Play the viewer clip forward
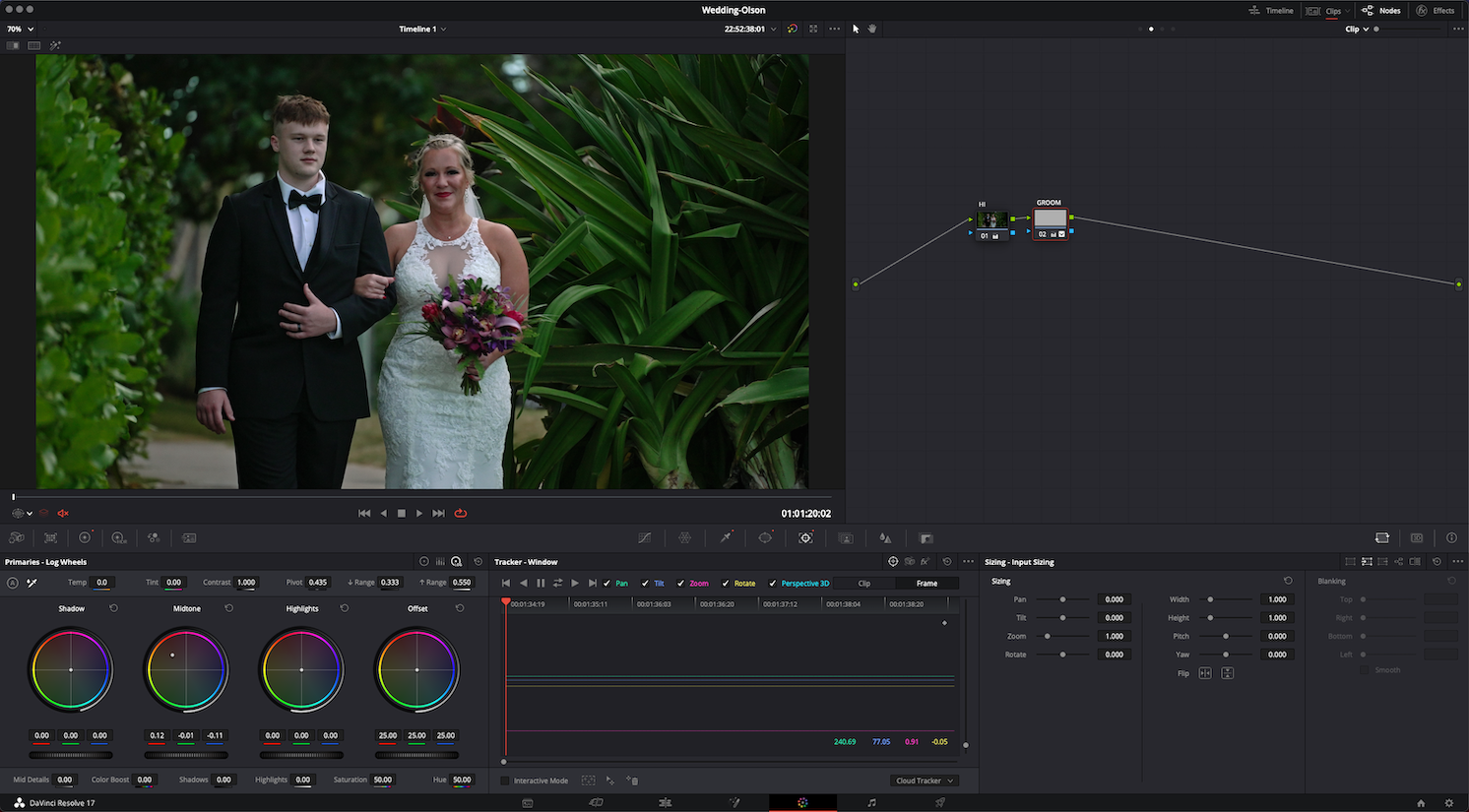Image resolution: width=1469 pixels, height=812 pixels. (419, 513)
